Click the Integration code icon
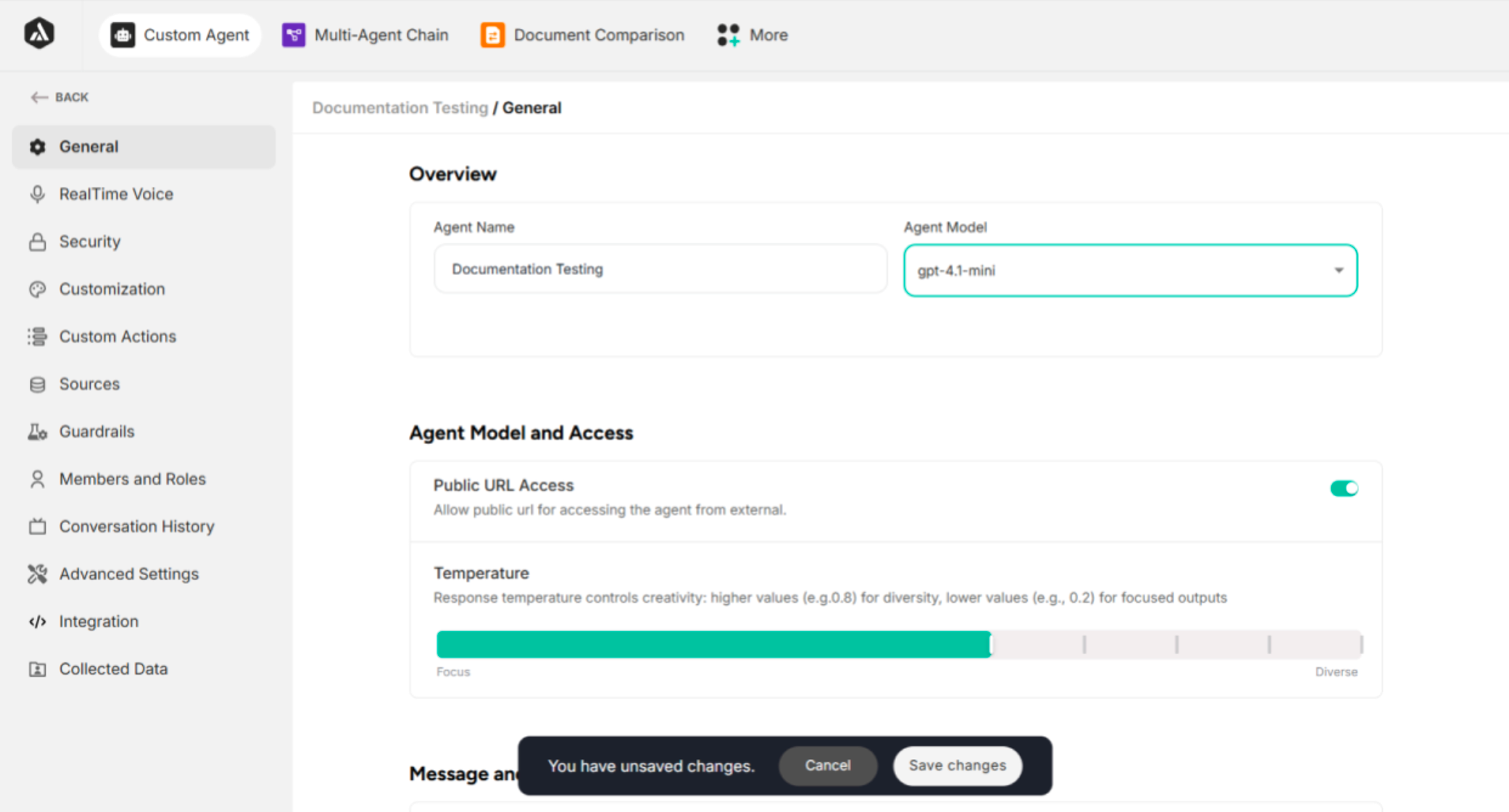This screenshot has height=812, width=1509. (38, 622)
